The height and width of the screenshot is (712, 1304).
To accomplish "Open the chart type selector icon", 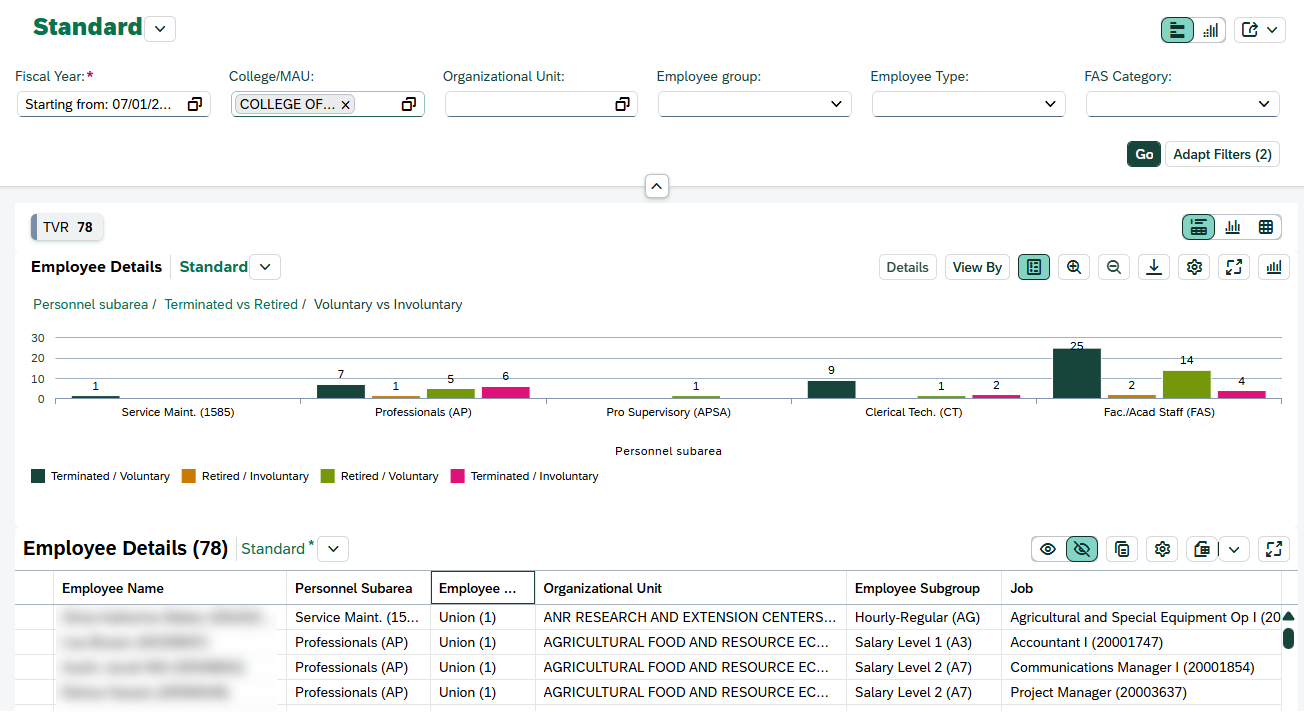I will coord(1273,267).
